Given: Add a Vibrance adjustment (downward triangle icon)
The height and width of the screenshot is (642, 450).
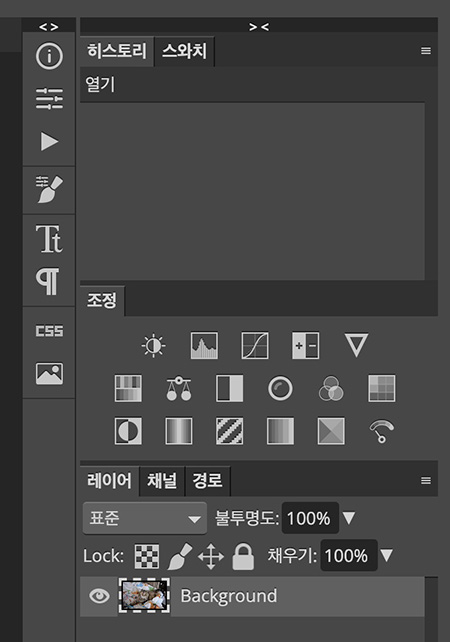Looking at the screenshot, I should (x=356, y=345).
